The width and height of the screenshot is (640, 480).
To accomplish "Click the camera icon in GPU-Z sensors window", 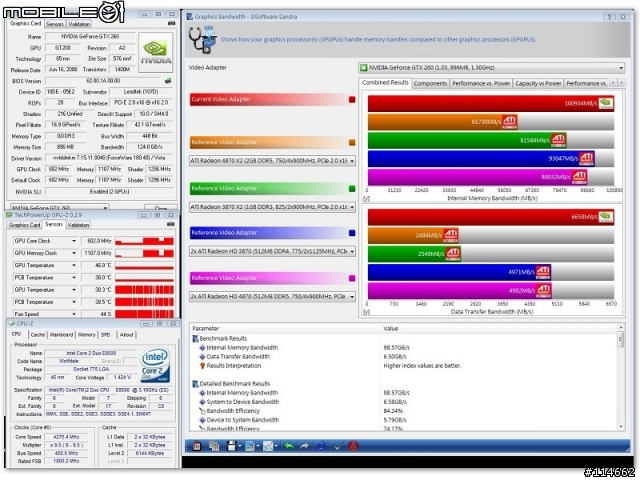I will coord(171,224).
